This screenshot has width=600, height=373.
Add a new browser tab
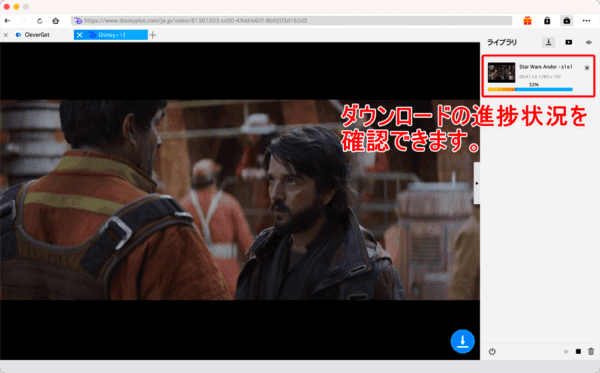153,35
